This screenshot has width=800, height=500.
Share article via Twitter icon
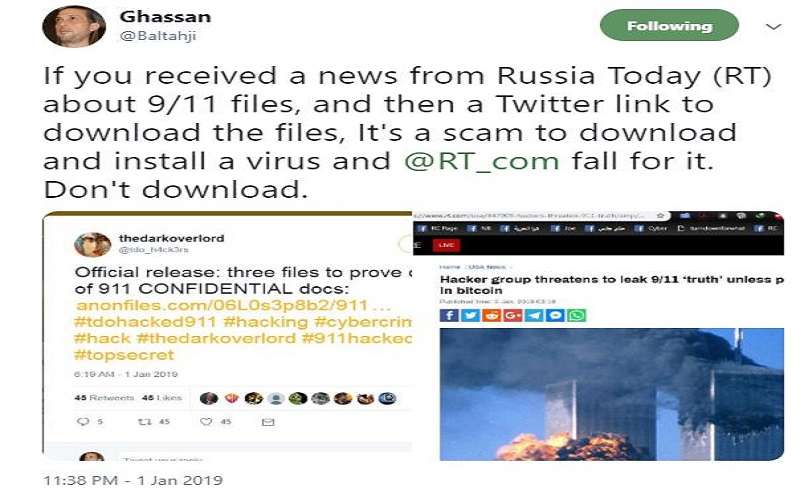click(x=470, y=315)
